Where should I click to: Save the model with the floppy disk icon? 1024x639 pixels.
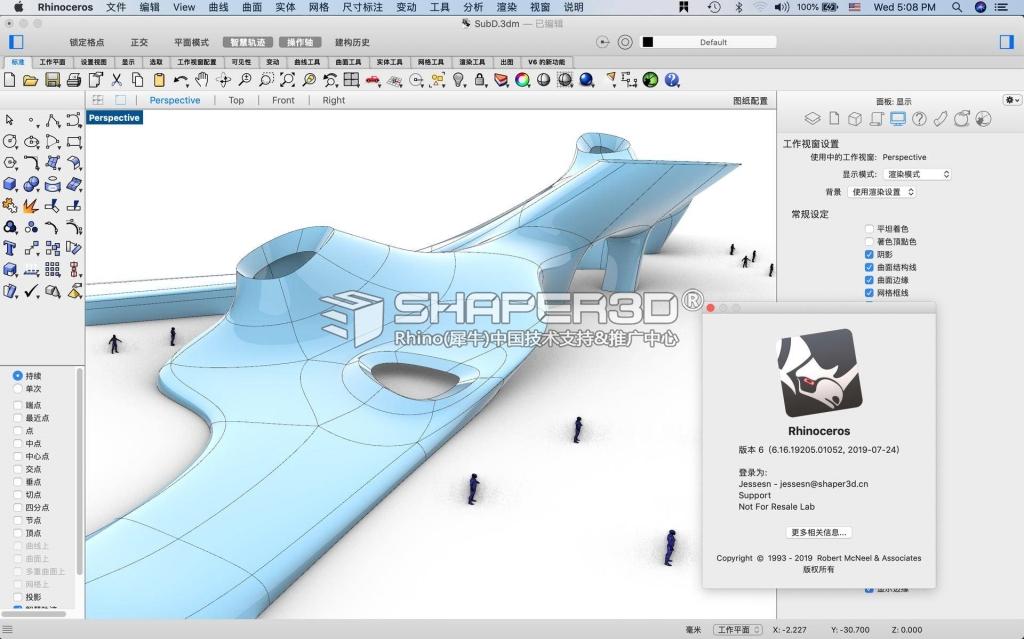[x=52, y=80]
